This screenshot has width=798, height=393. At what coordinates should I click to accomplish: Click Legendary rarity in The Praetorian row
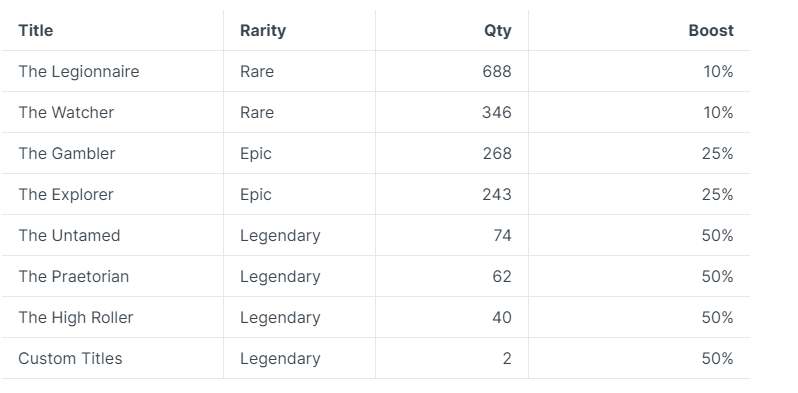pyautogui.click(x=280, y=277)
